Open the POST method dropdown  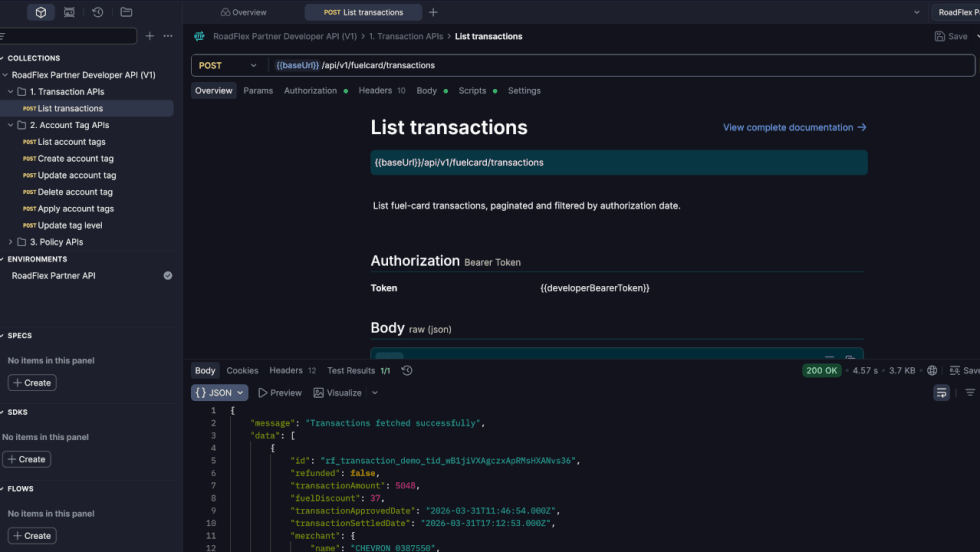tap(228, 65)
